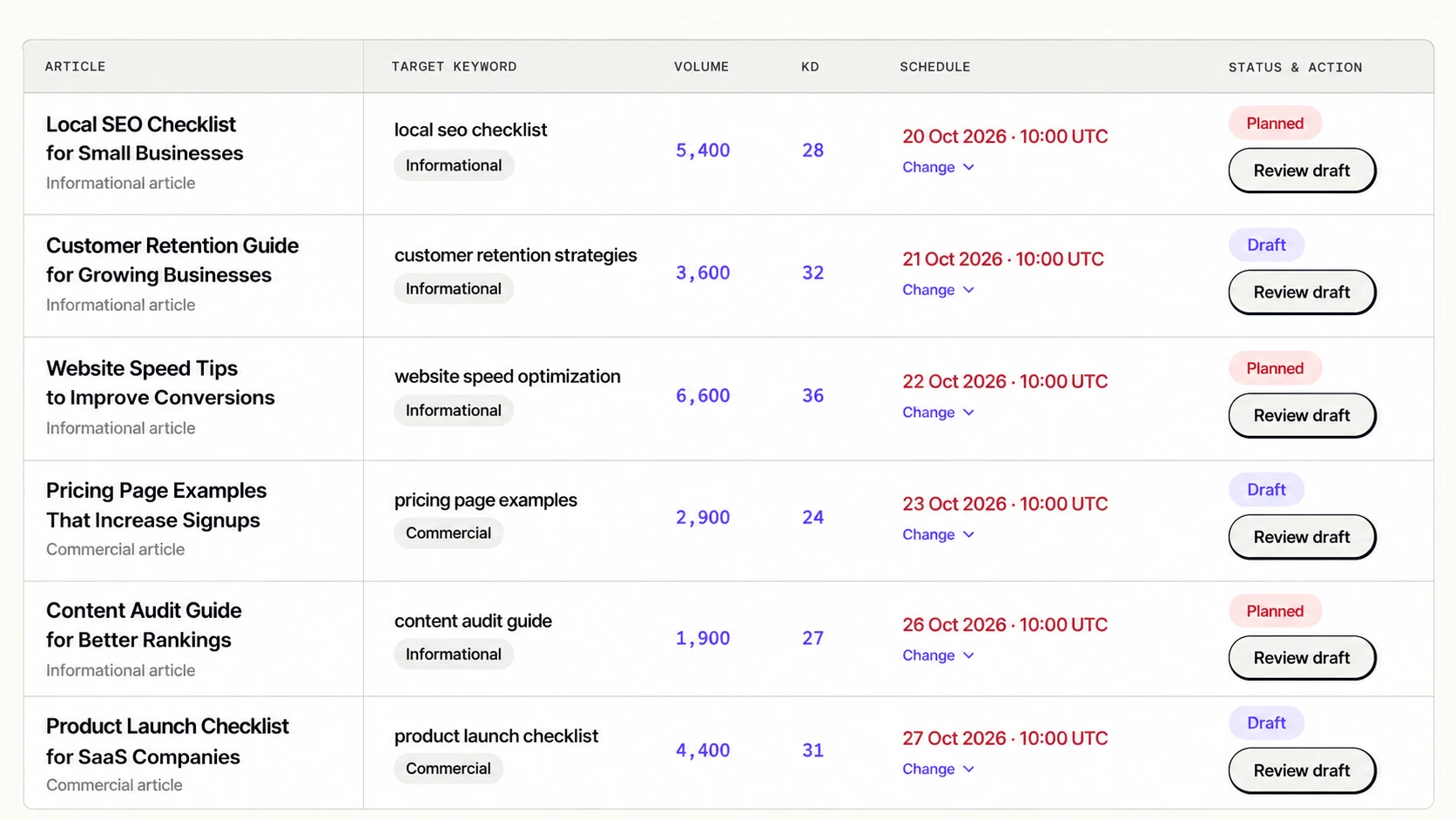
Task: Review draft of Website Speed Tips article
Action: click(x=1302, y=415)
